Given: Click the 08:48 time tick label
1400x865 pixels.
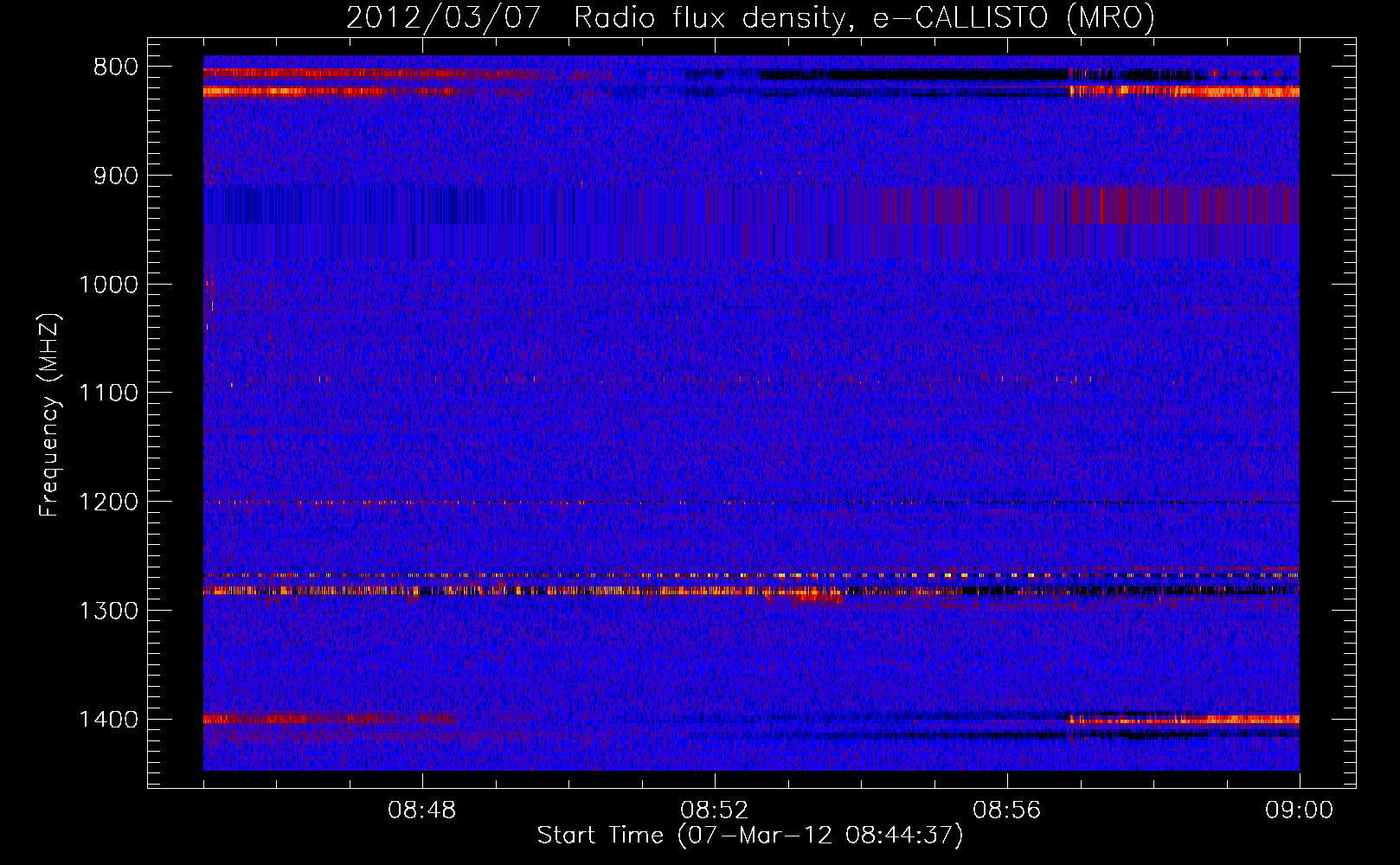Looking at the screenshot, I should 422,811.
